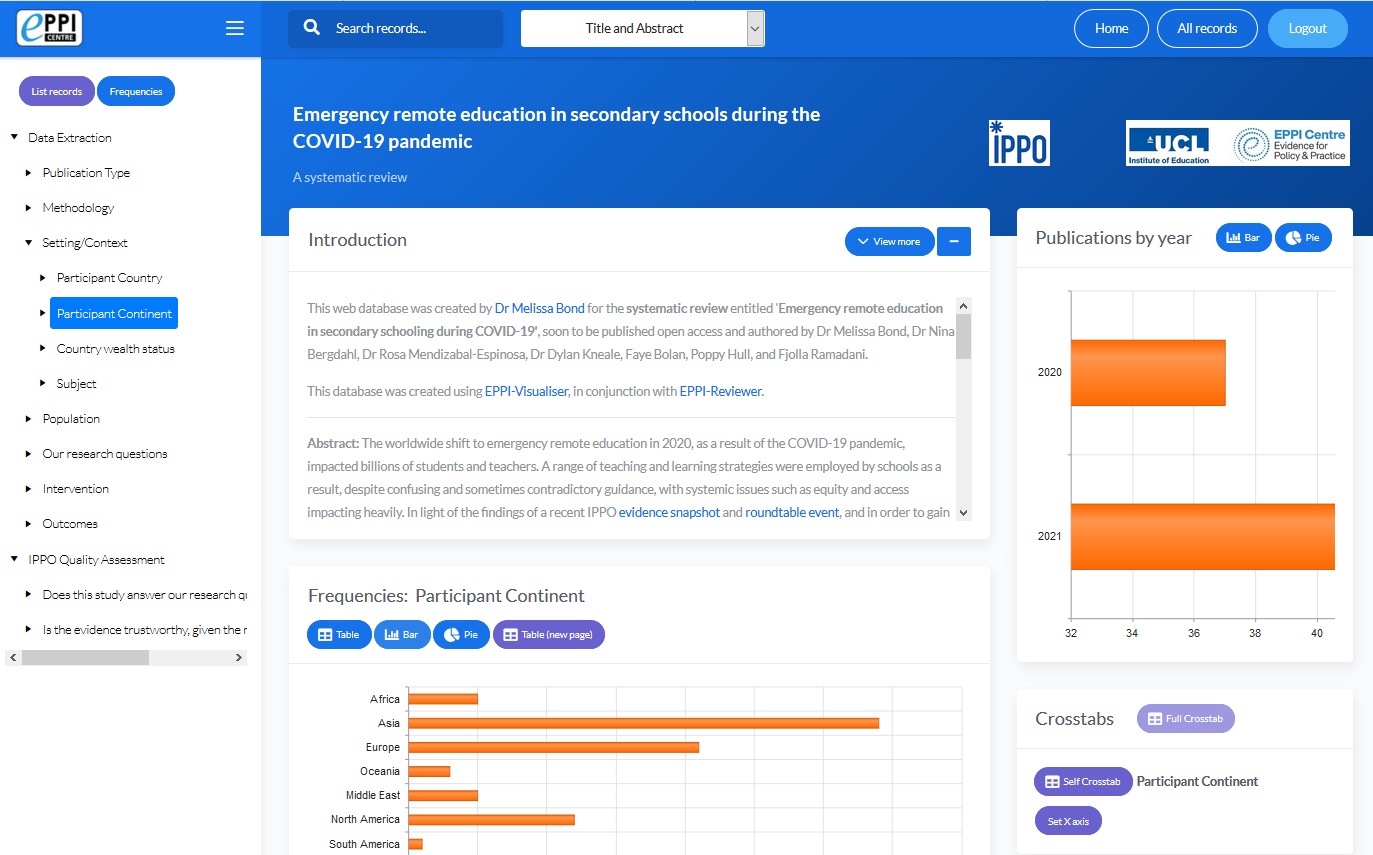The image size is (1373, 855).
Task: Open the EPPI-Reviewer link
Action: (720, 391)
